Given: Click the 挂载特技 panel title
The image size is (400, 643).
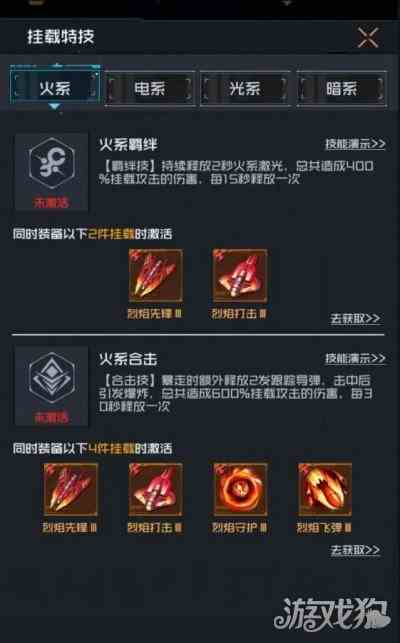Looking at the screenshot, I should click(x=61, y=37).
